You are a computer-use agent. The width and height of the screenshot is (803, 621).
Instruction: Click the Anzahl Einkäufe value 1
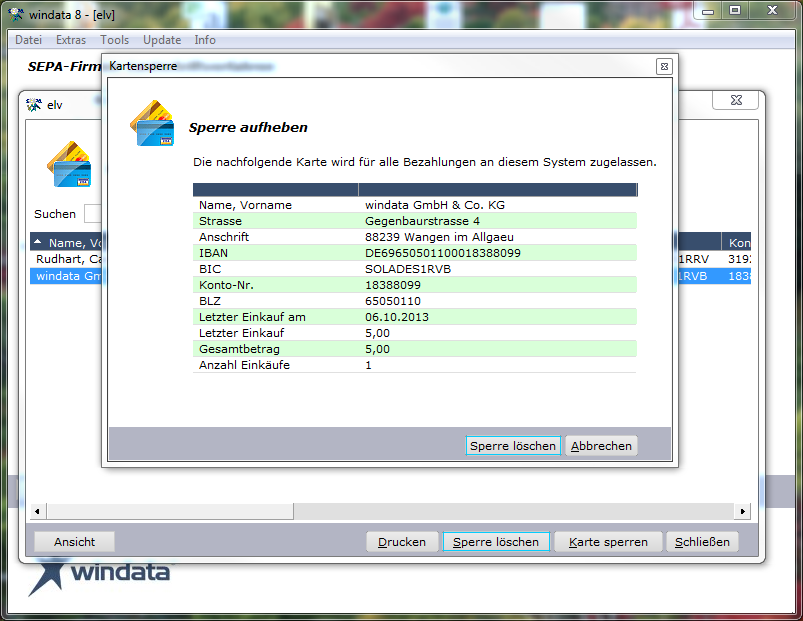(368, 365)
